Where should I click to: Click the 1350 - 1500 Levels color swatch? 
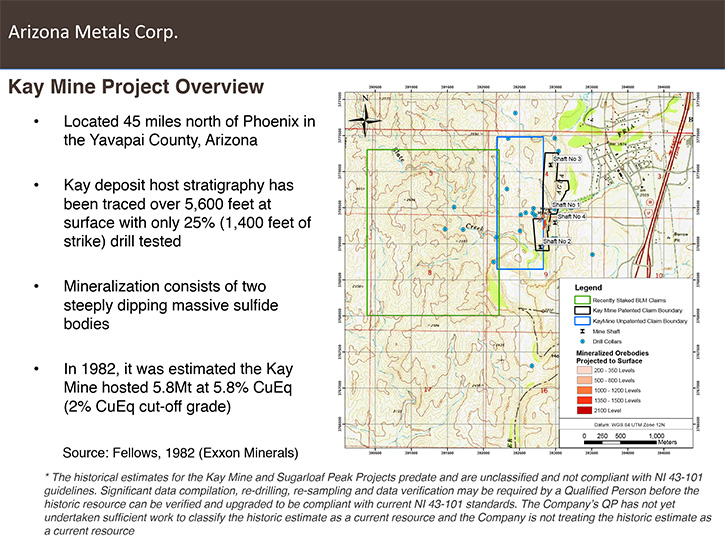(584, 400)
